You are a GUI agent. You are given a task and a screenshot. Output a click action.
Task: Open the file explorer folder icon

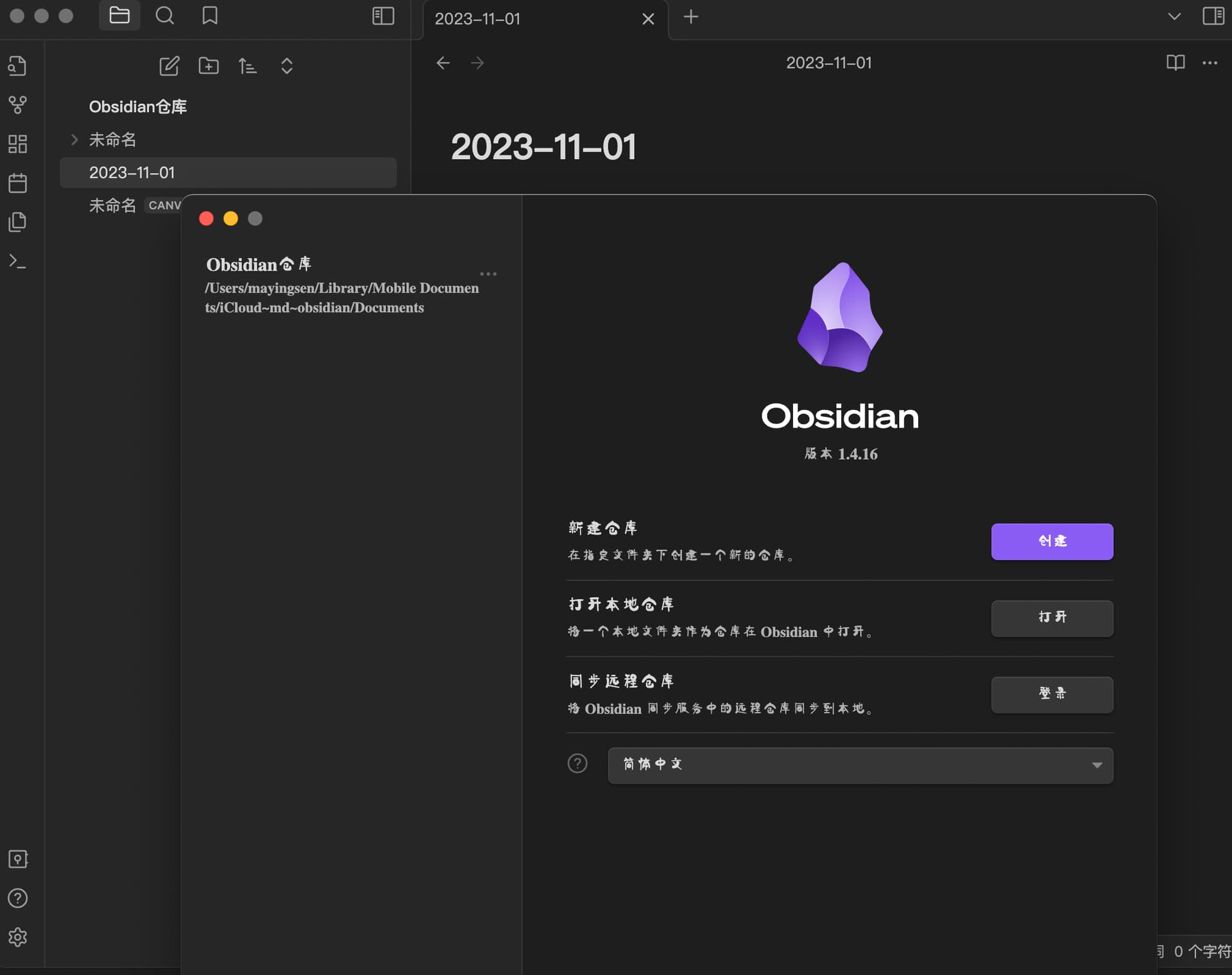119,15
